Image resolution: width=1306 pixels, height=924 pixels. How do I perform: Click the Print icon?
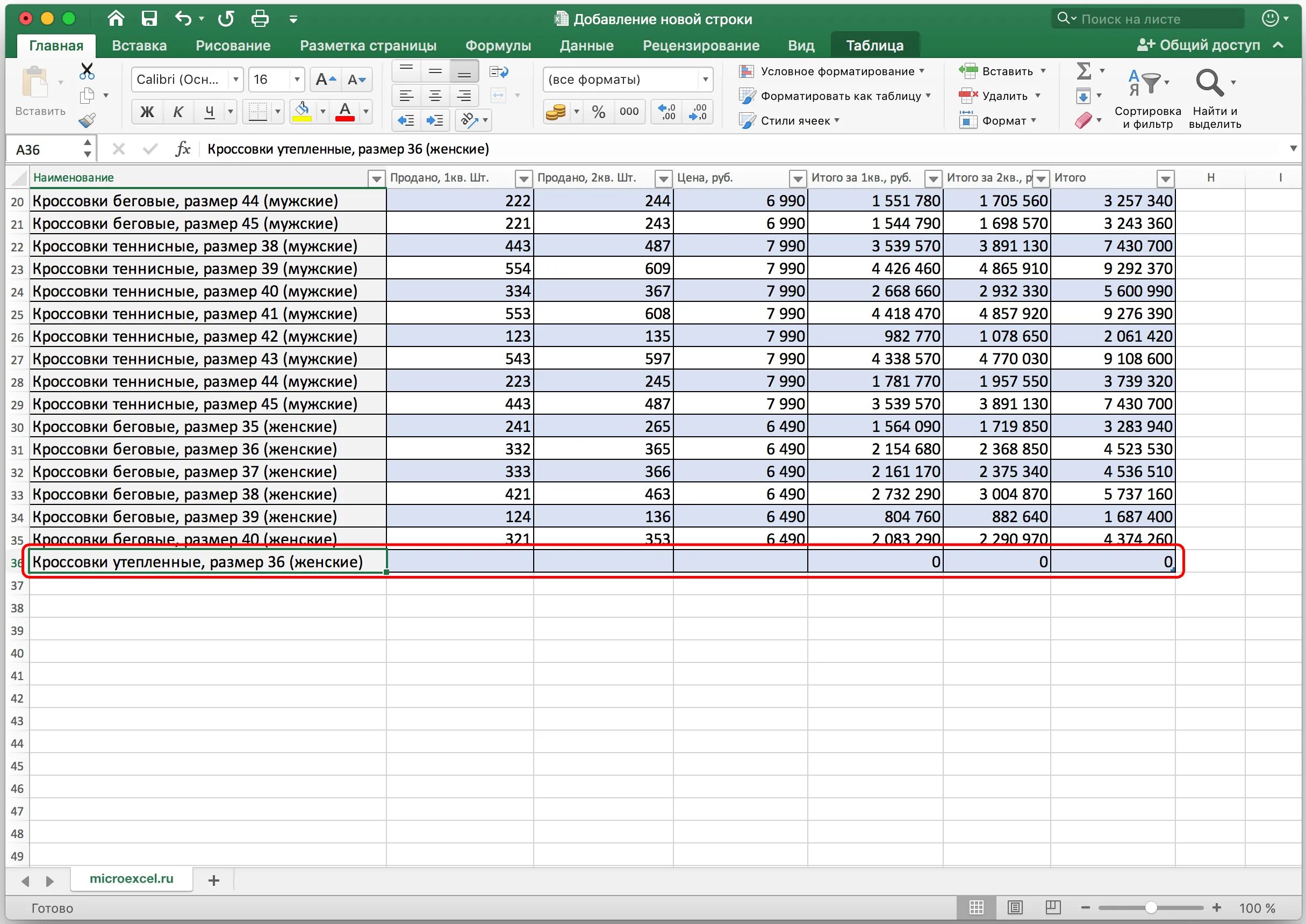pos(260,19)
